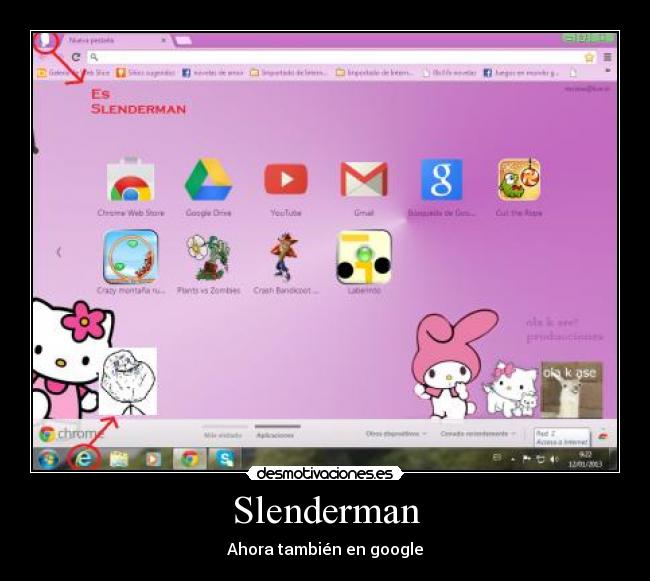Switch to the Más visitados section
Image resolution: width=650 pixels, height=581 pixels.
click(223, 435)
